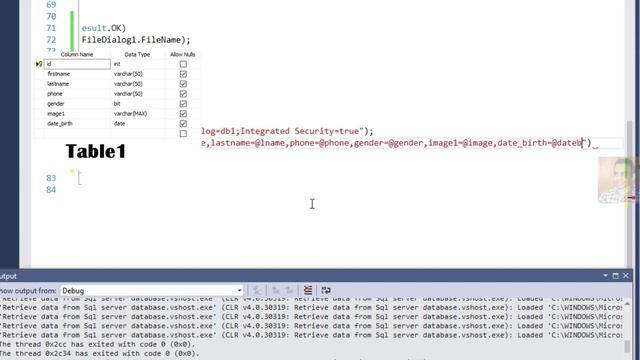Go to previous message in Output toolbar
This screenshot has width=640, height=360.
tap(276, 290)
